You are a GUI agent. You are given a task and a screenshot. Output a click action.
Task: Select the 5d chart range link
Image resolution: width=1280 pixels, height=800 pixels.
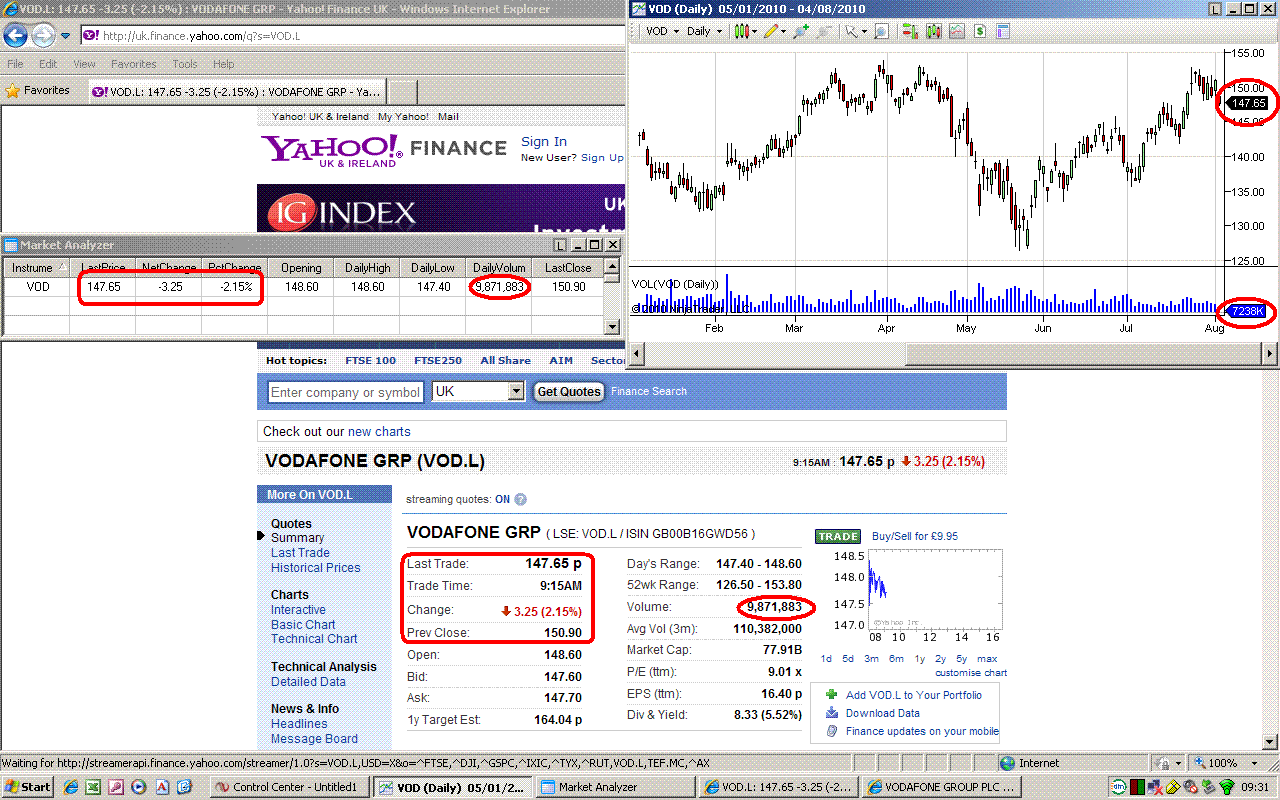point(848,659)
